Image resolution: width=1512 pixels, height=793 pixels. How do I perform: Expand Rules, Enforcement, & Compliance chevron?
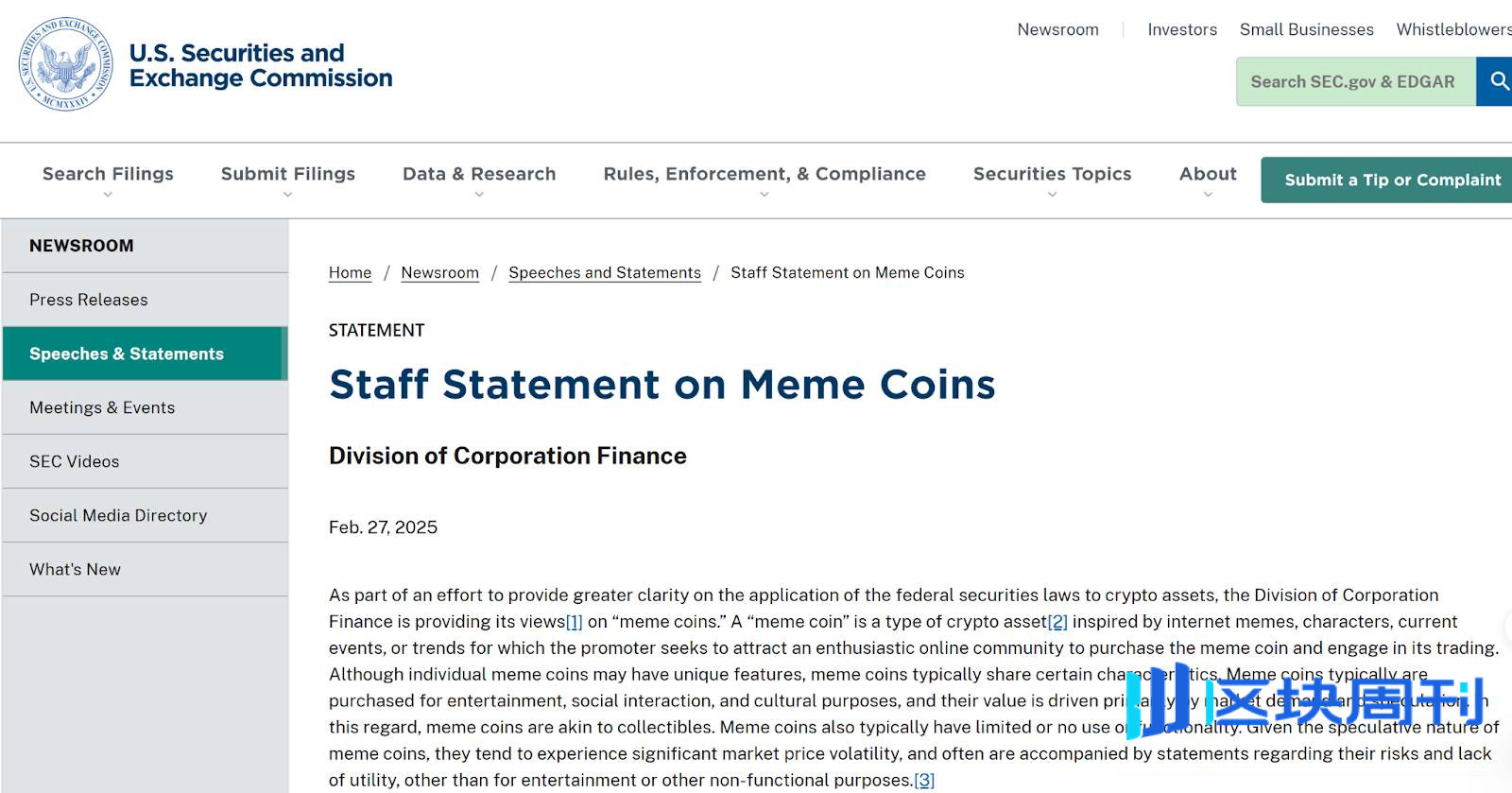click(x=765, y=195)
